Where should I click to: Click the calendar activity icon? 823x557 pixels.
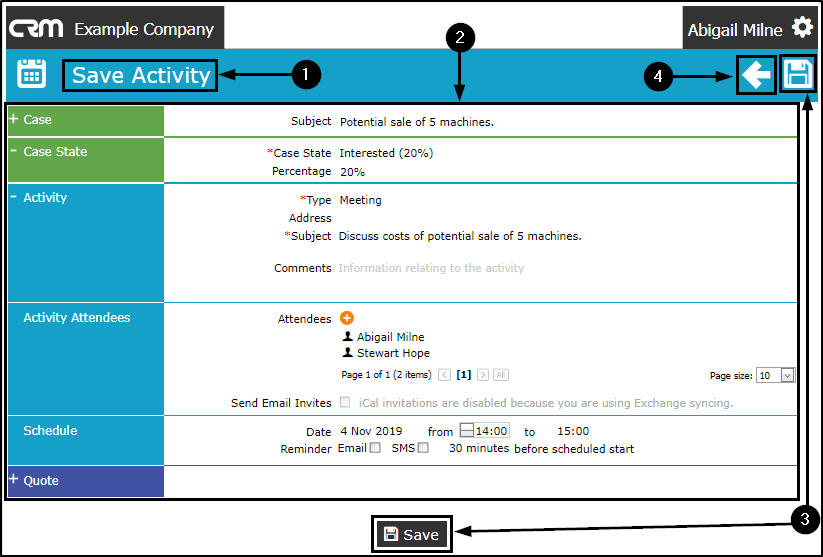[x=32, y=74]
